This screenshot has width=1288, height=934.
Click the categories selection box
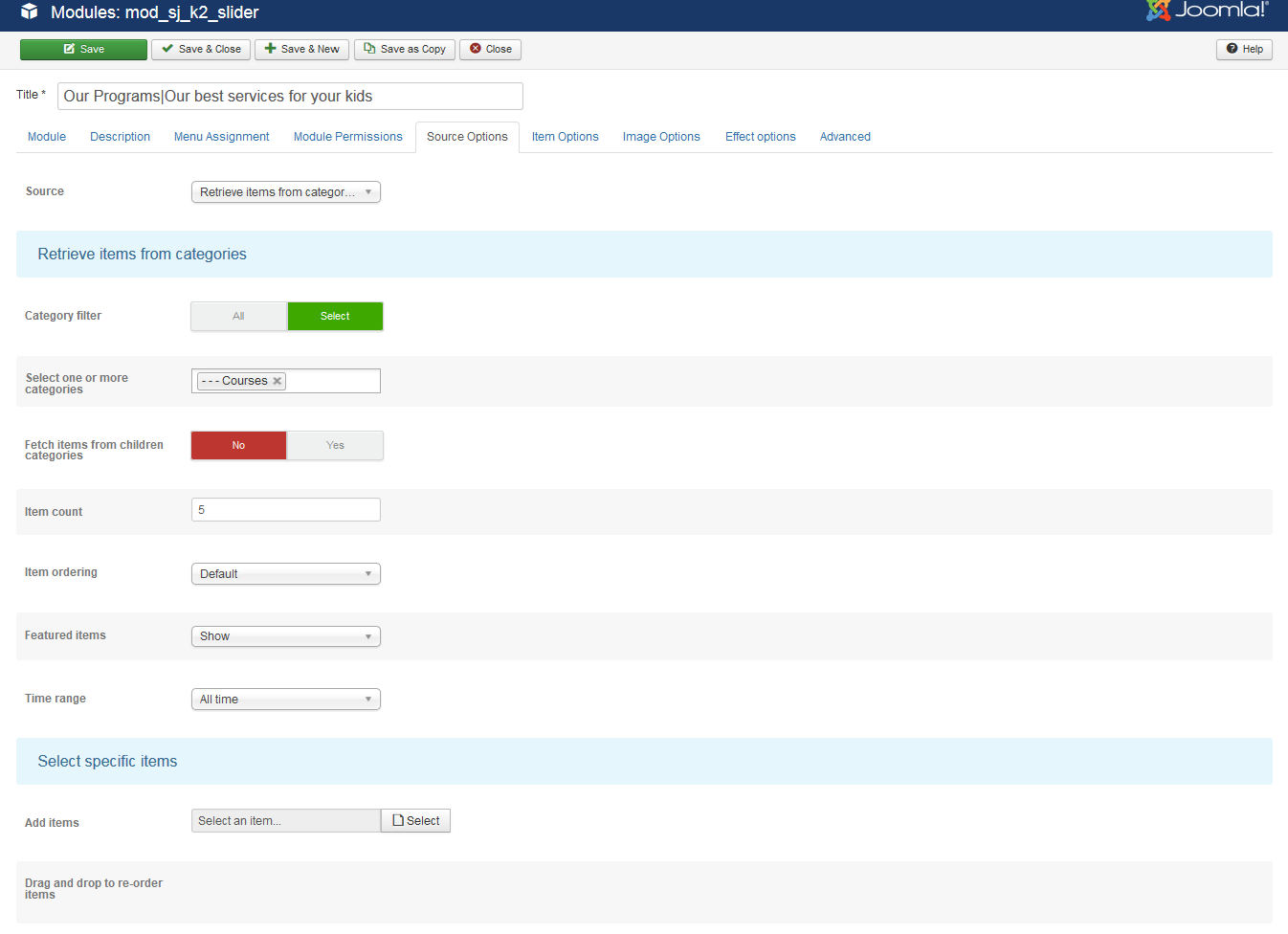point(286,381)
